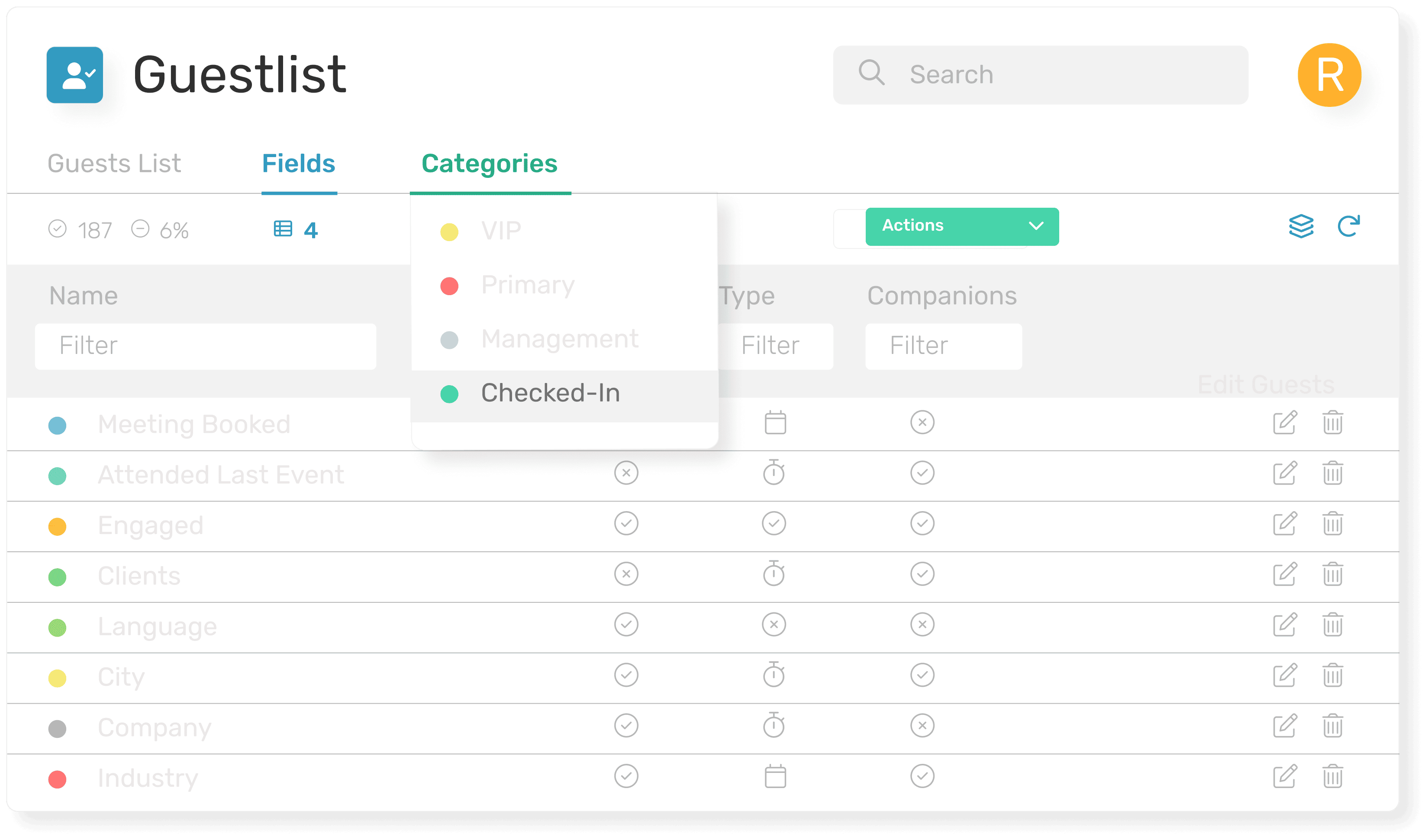Delete the Industry field row

pos(1332,776)
